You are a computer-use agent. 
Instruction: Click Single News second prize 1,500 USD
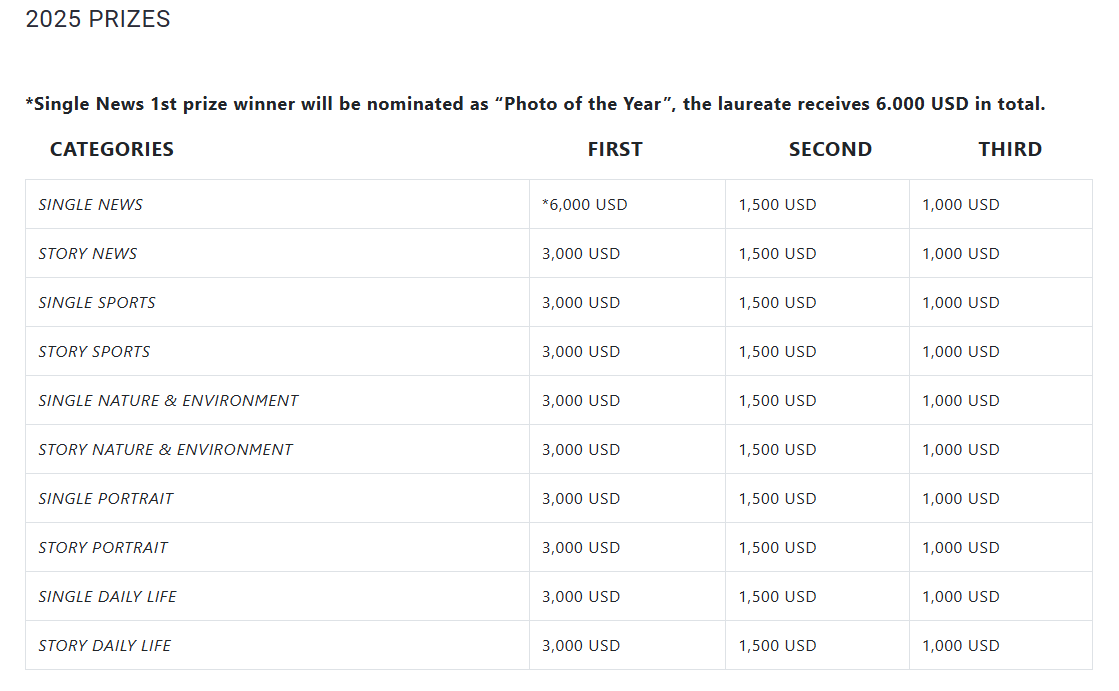[x=777, y=205]
